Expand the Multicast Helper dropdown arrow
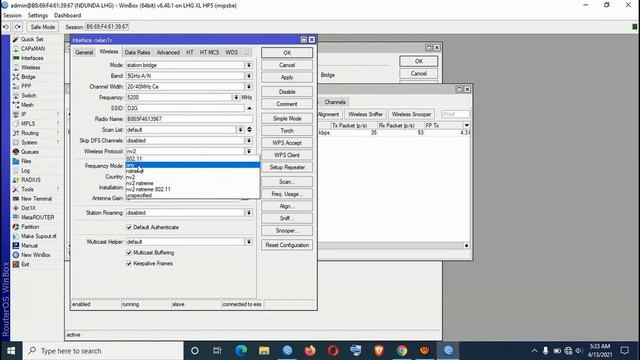This screenshot has height=360, width=640. tap(249, 242)
